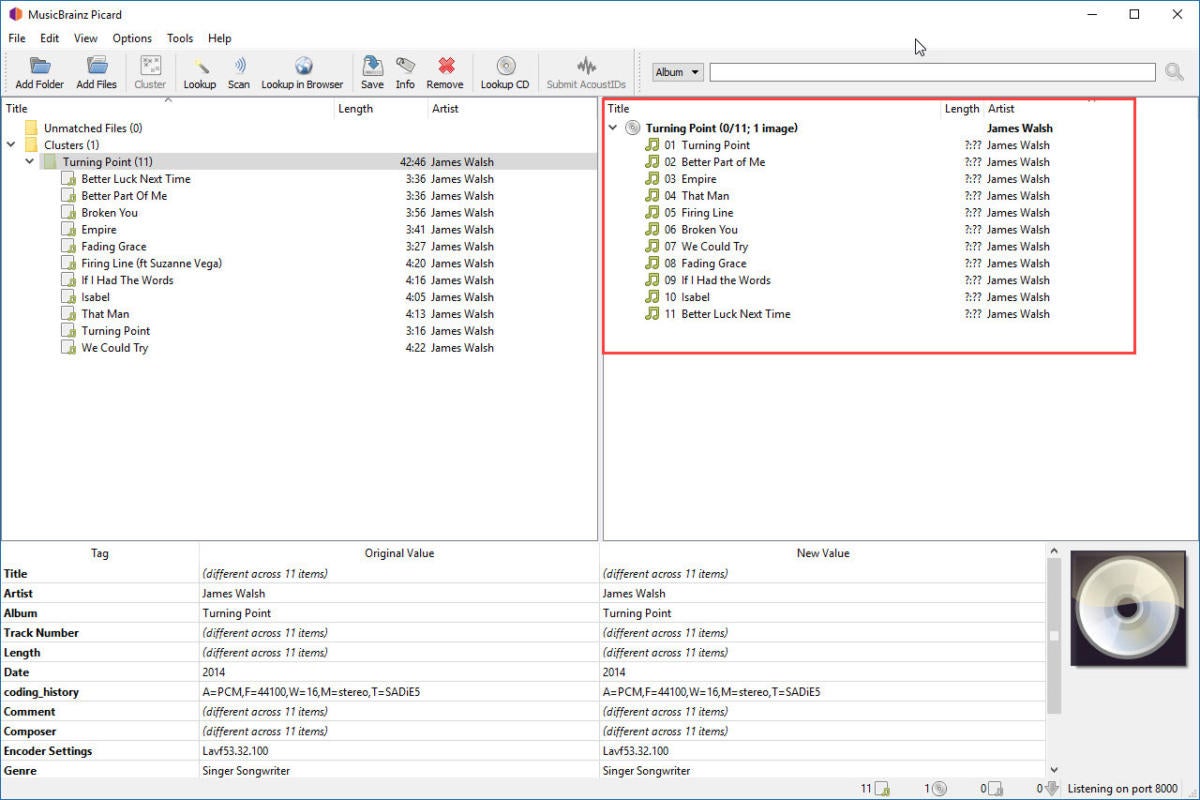Click the Tag column header
The width and height of the screenshot is (1200, 800).
pos(100,553)
